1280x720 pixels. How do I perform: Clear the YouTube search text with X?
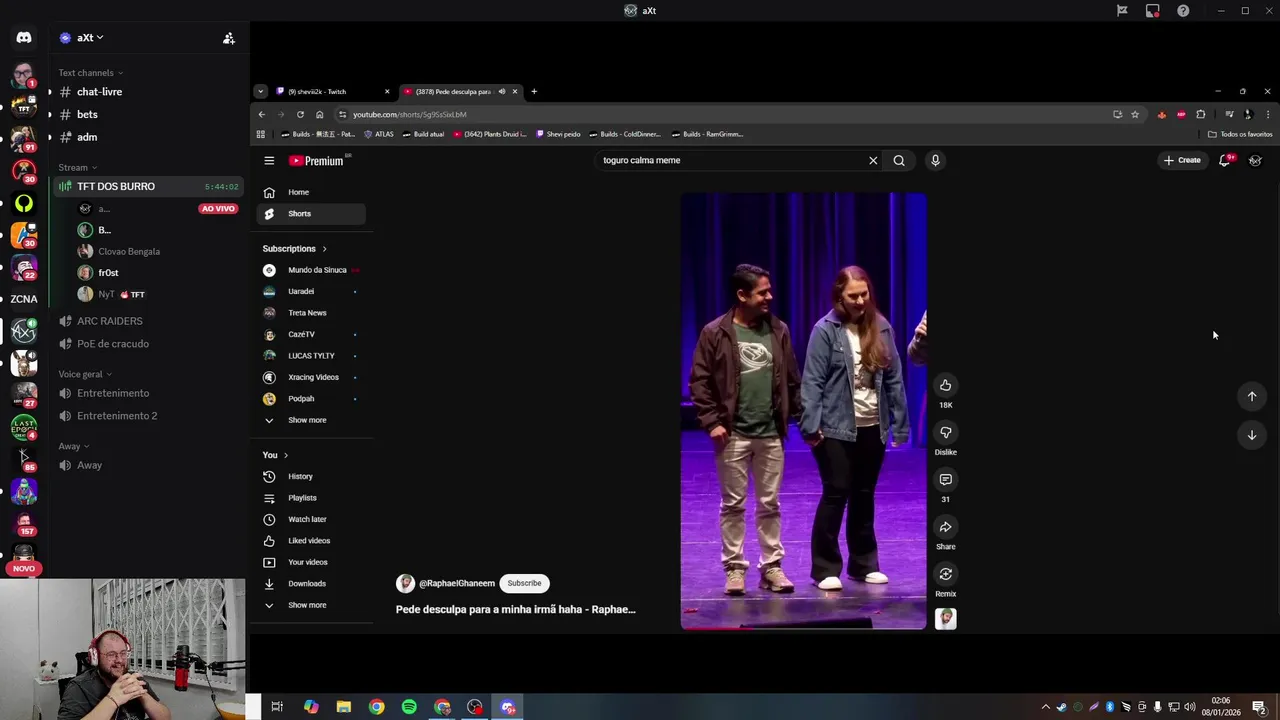click(x=873, y=160)
